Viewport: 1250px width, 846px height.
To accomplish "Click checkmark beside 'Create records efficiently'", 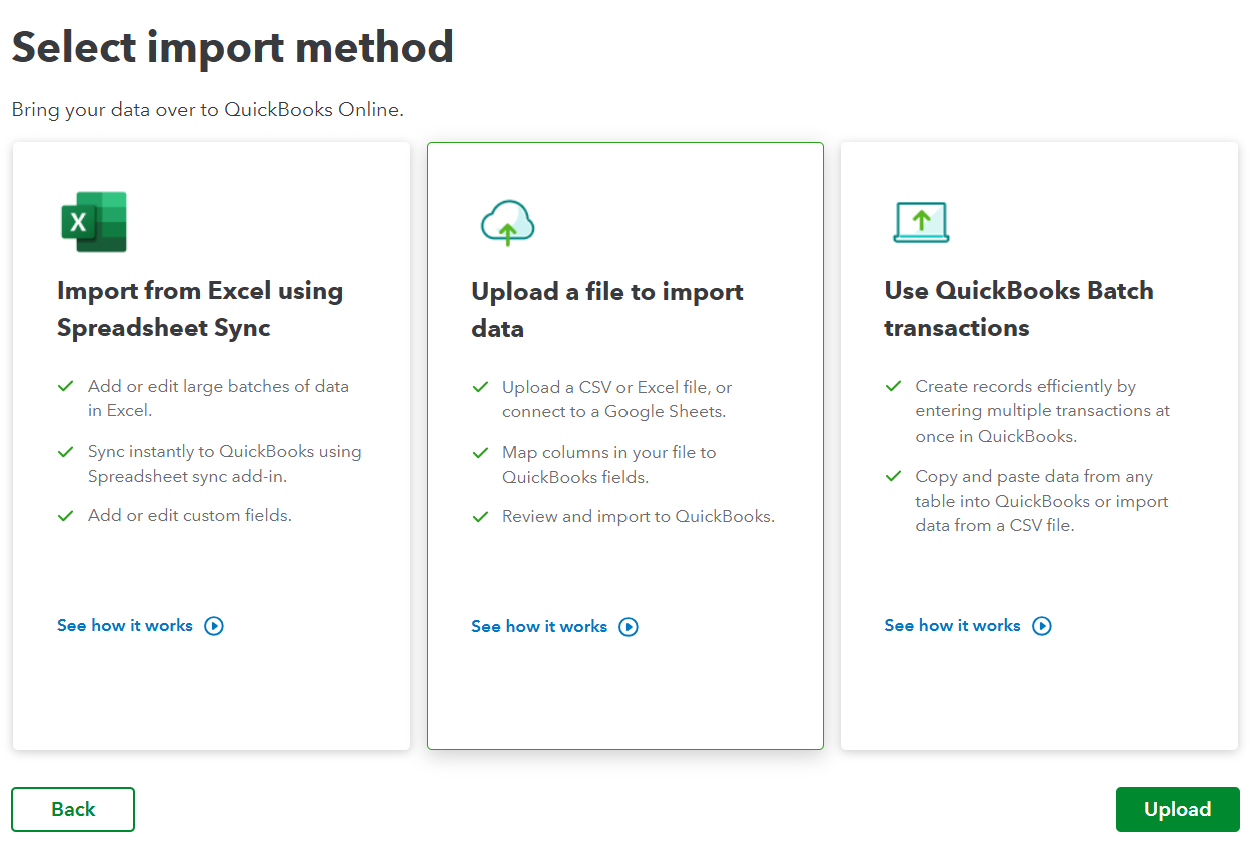I will (893, 386).
